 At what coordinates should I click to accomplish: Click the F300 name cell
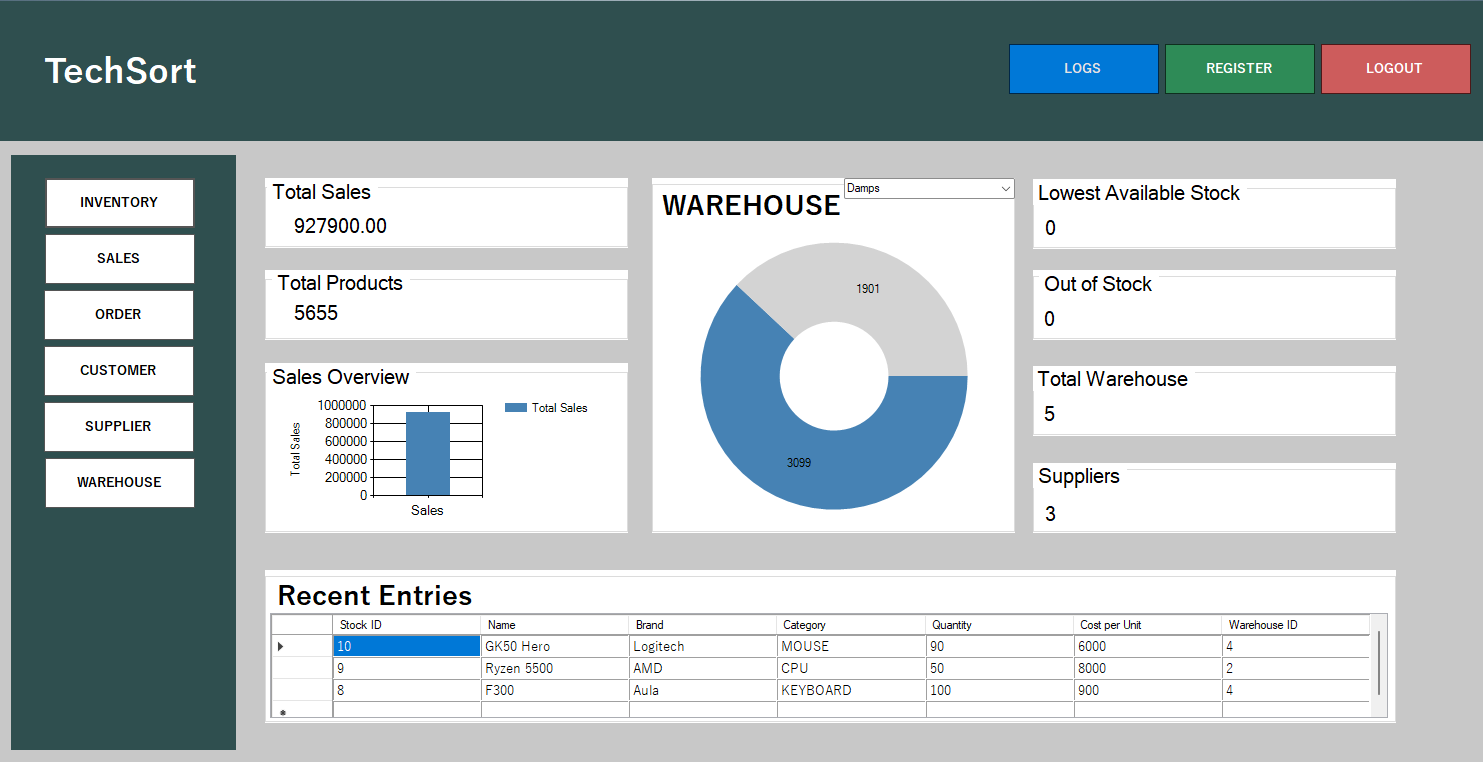click(555, 691)
